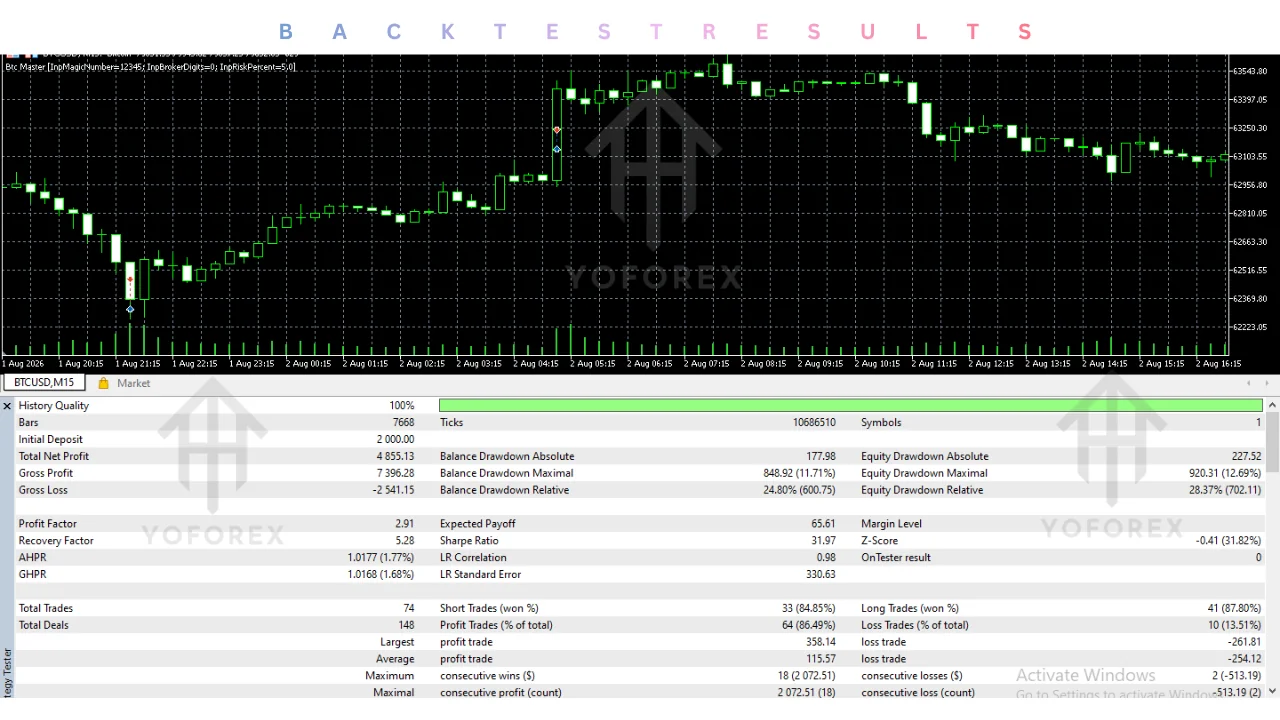Screen dimensions: 1280x720
Task: Click the GHPR value 1.0168 (1.68%)
Action: 381,574
